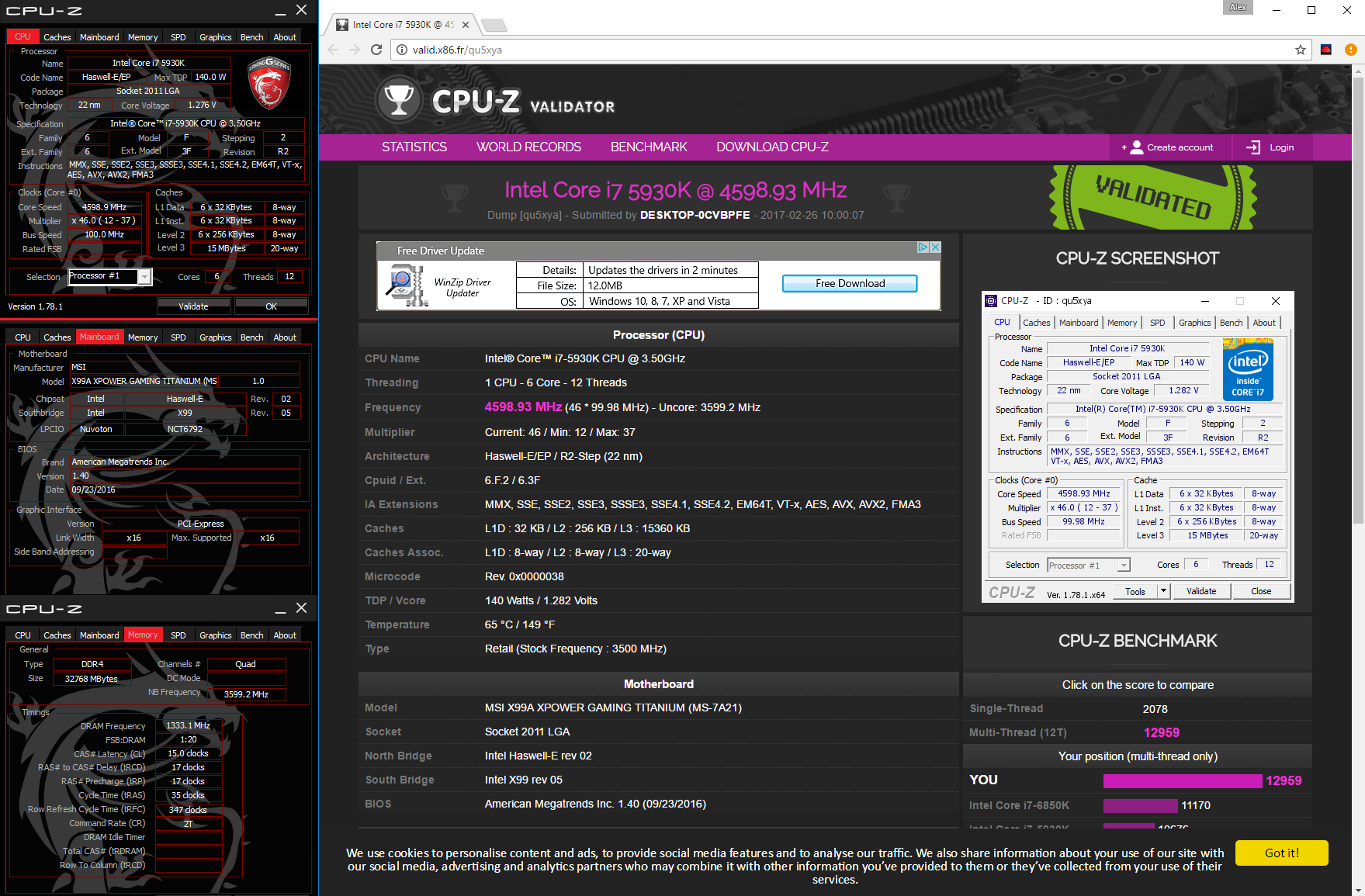Viewport: 1365px width, 896px height.
Task: Click the orange alert extension icon
Action: coord(1351,50)
